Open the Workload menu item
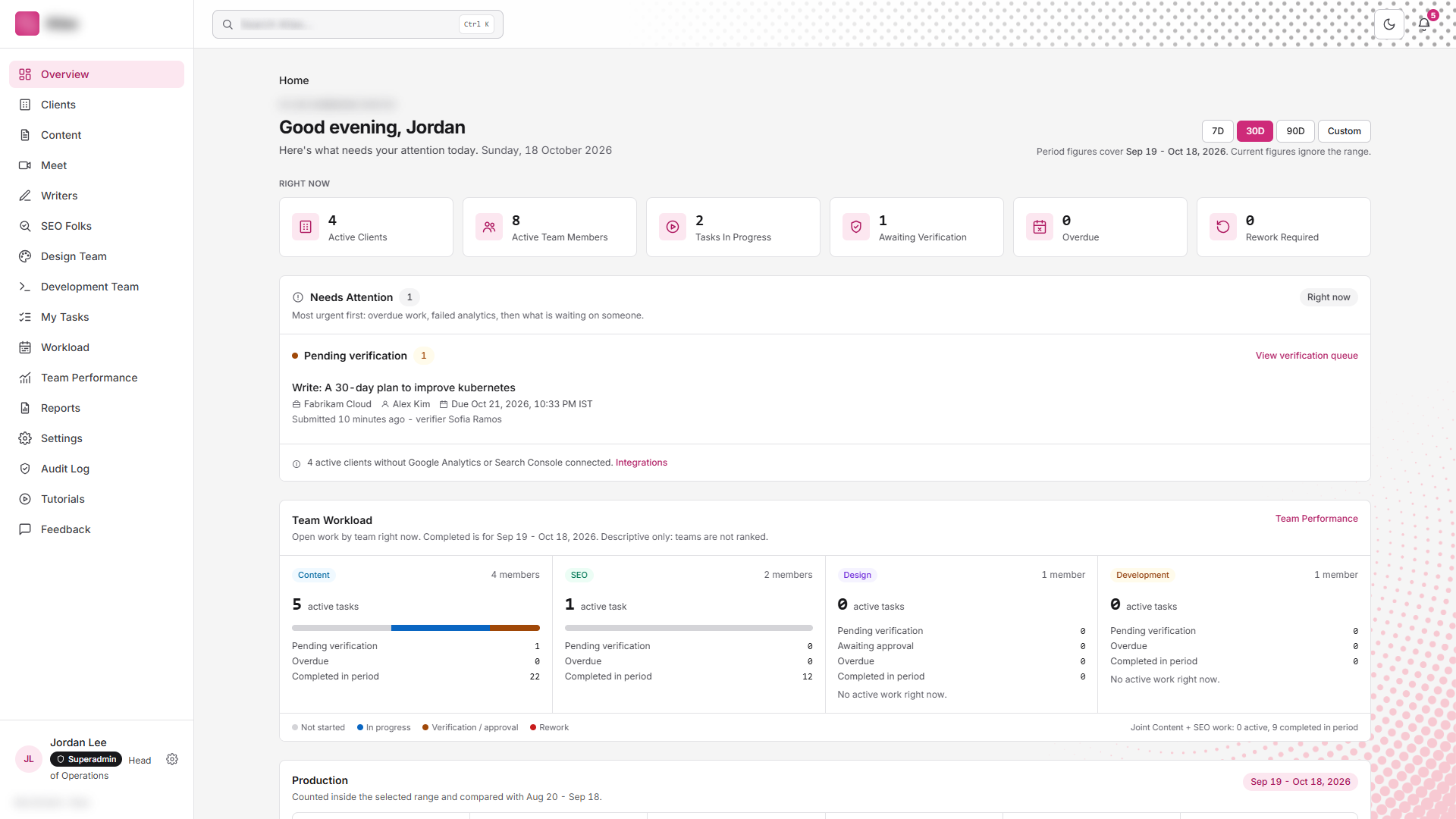The height and width of the screenshot is (819, 1456). [x=96, y=347]
